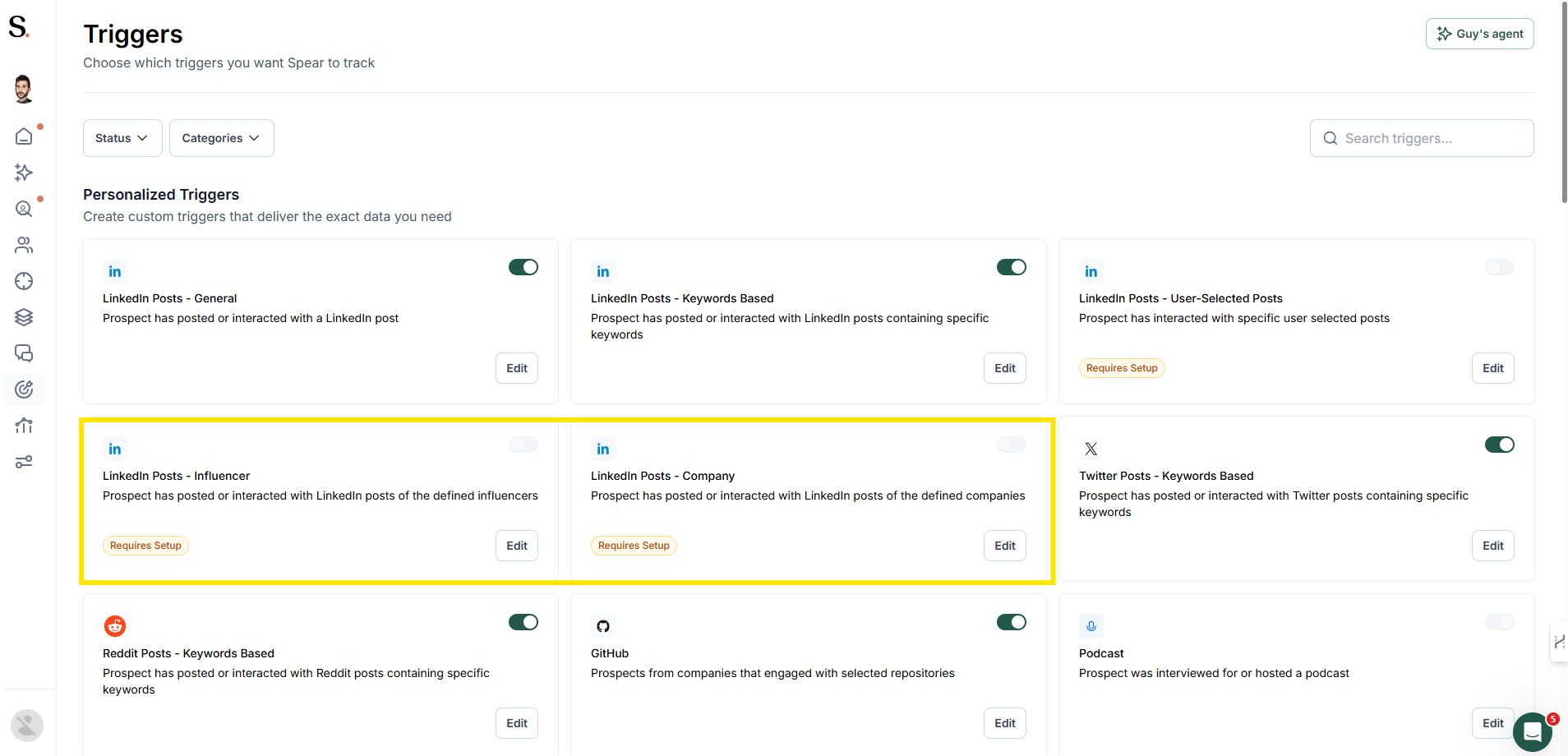Image resolution: width=1568 pixels, height=756 pixels.
Task: Open the people contacts sidebar icon
Action: coord(24,245)
